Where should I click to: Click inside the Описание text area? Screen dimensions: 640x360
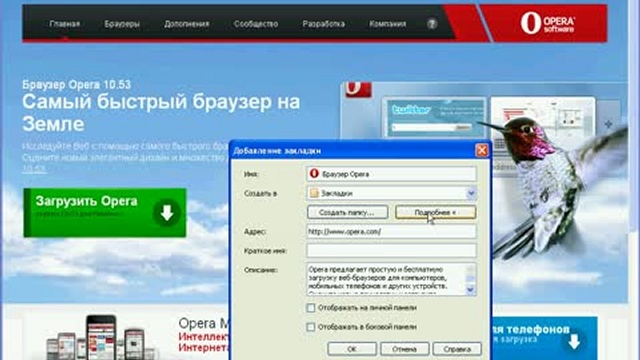[386, 279]
